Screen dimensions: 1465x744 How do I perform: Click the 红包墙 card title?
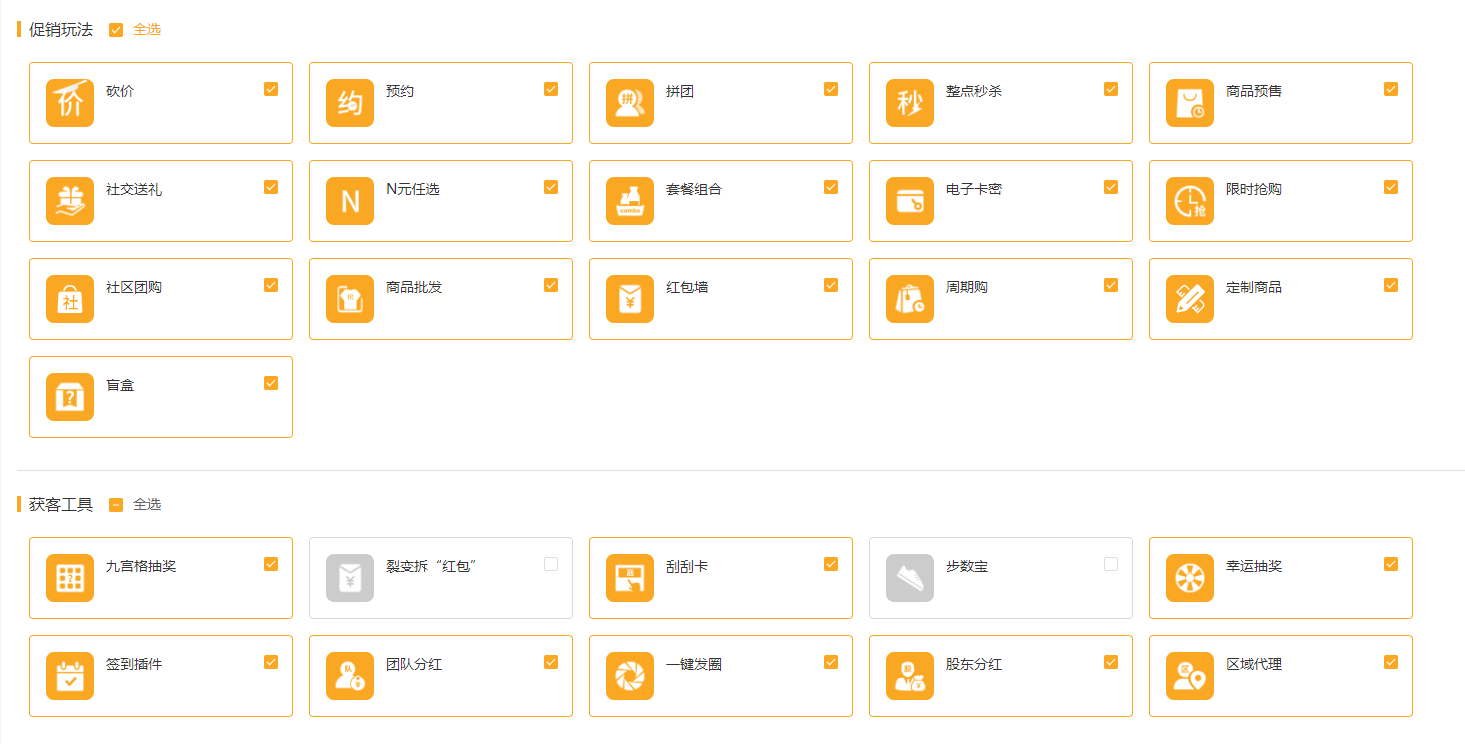coord(687,287)
